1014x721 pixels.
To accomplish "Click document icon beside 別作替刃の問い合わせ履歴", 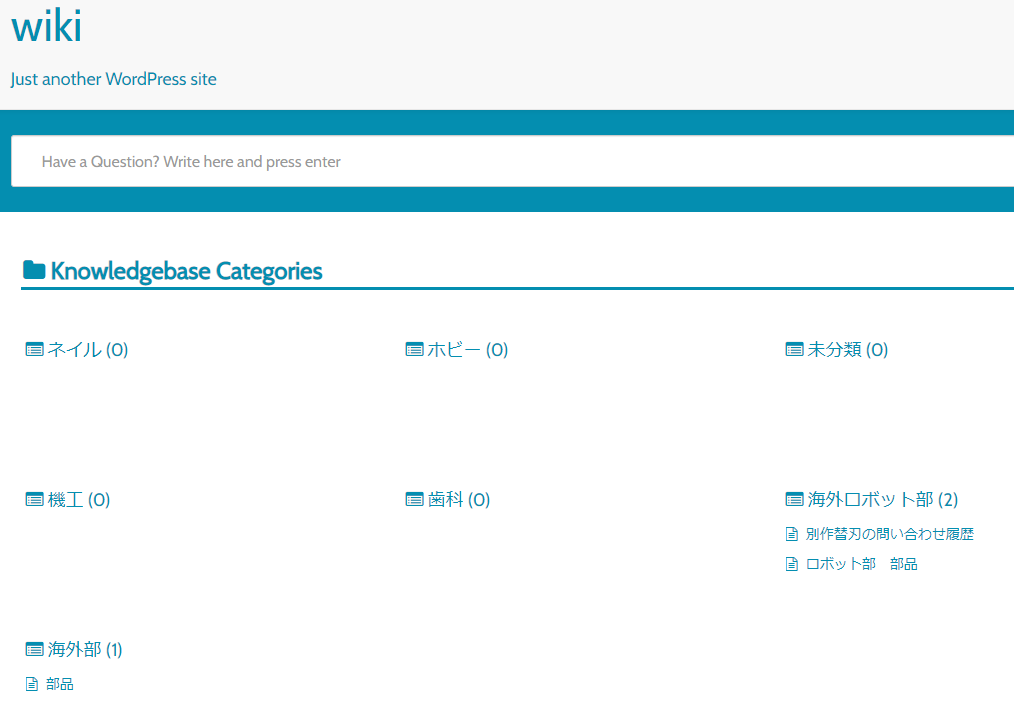I will point(792,534).
